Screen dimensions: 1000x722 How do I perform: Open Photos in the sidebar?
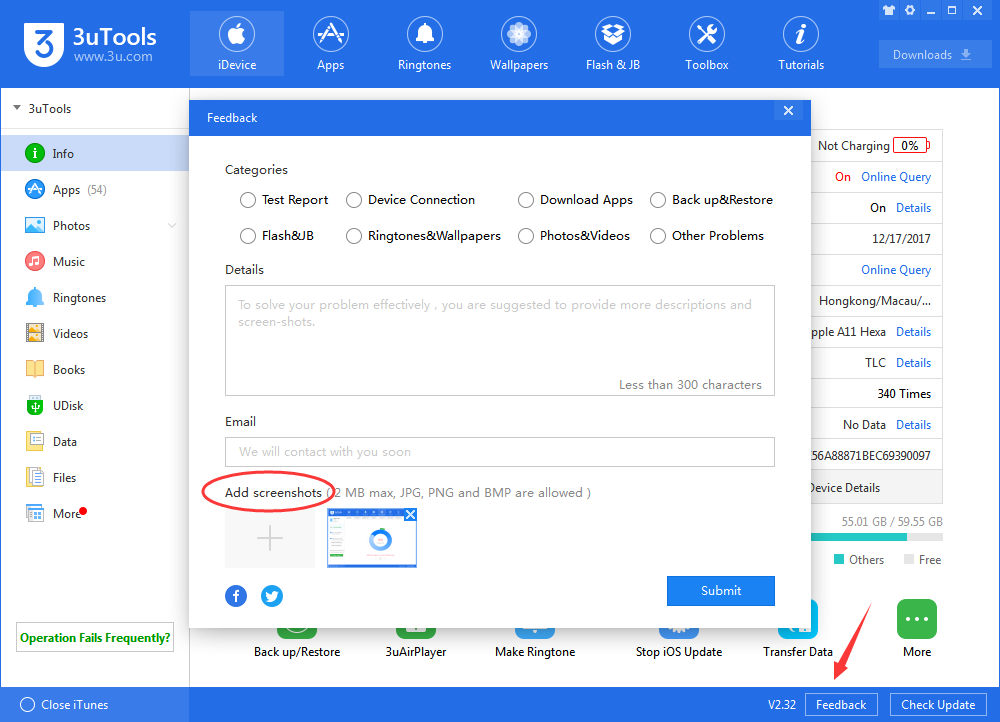[x=95, y=225]
